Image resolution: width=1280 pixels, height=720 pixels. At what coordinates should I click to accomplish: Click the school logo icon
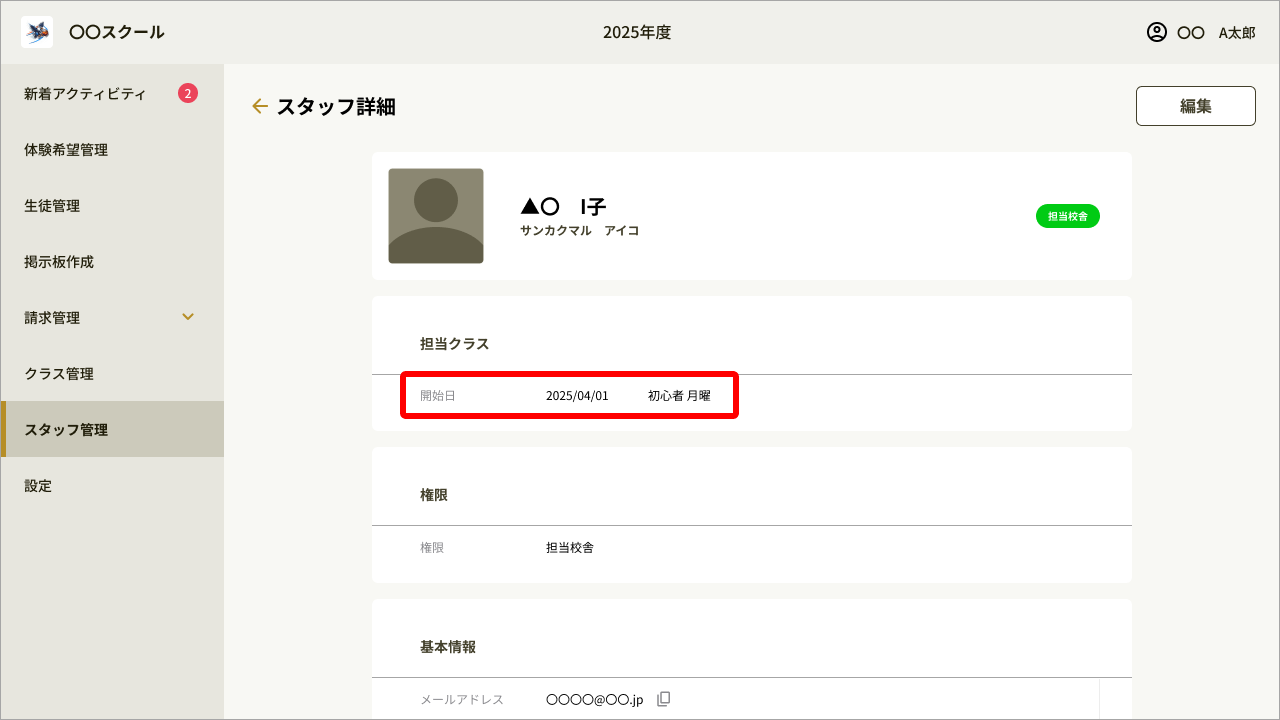click(37, 32)
